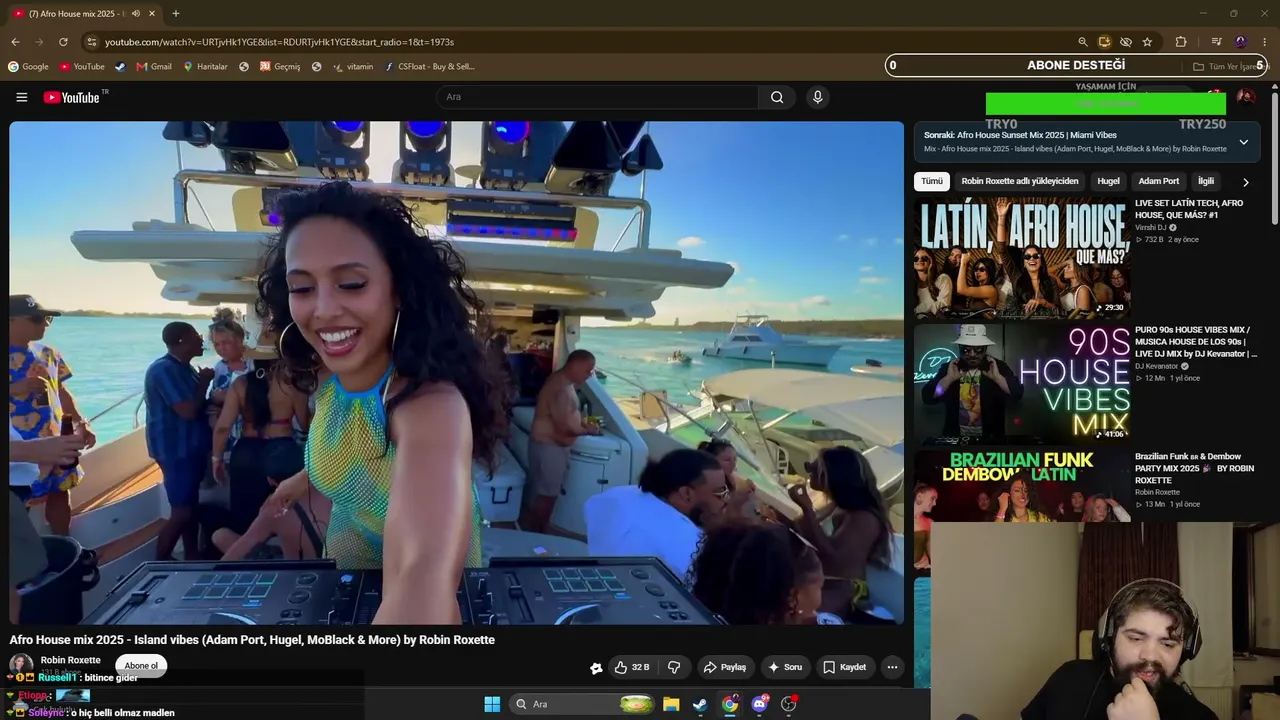Open the Virrshi DJ channel name
The image size is (1280, 720).
coord(1151,228)
